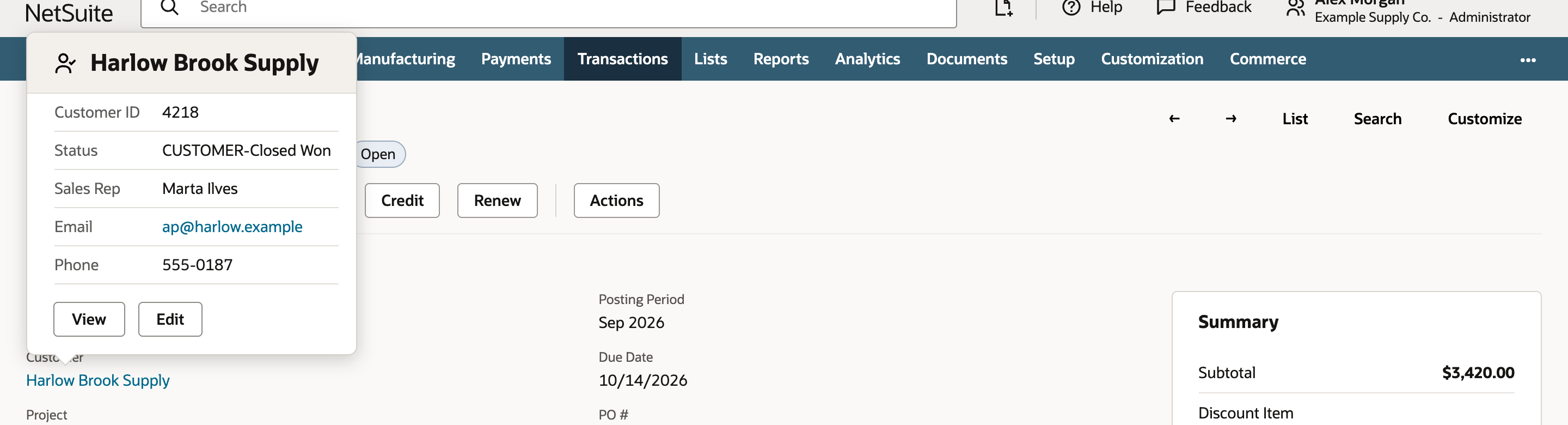Open the Customization menu

click(x=1151, y=59)
